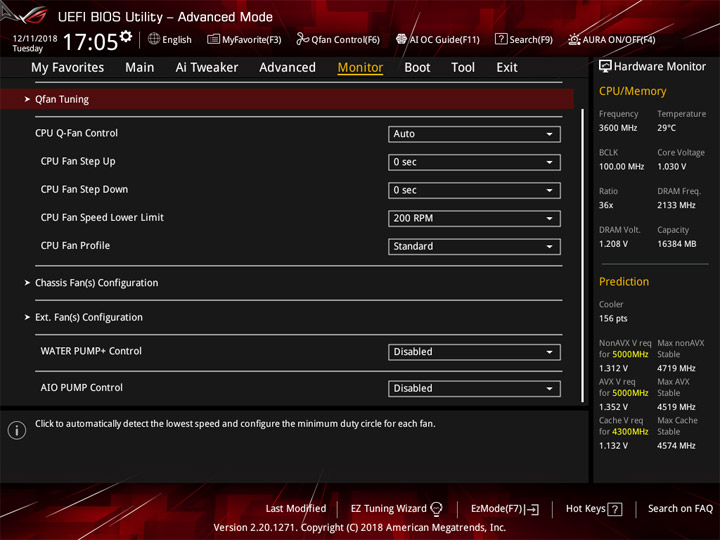720x540 pixels.
Task: Click the 4719 MHz Max nonAVX value
Action: (x=676, y=368)
